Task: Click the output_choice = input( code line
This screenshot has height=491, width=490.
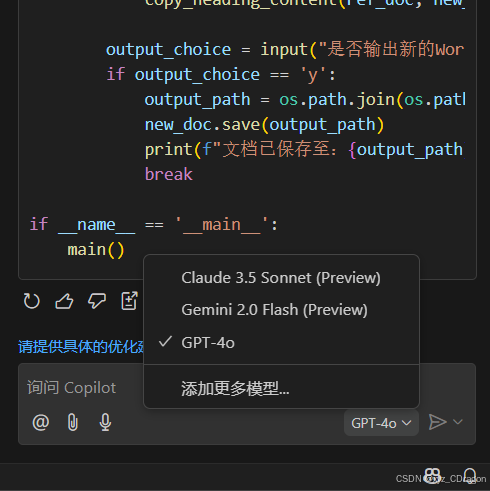Action: 285,50
